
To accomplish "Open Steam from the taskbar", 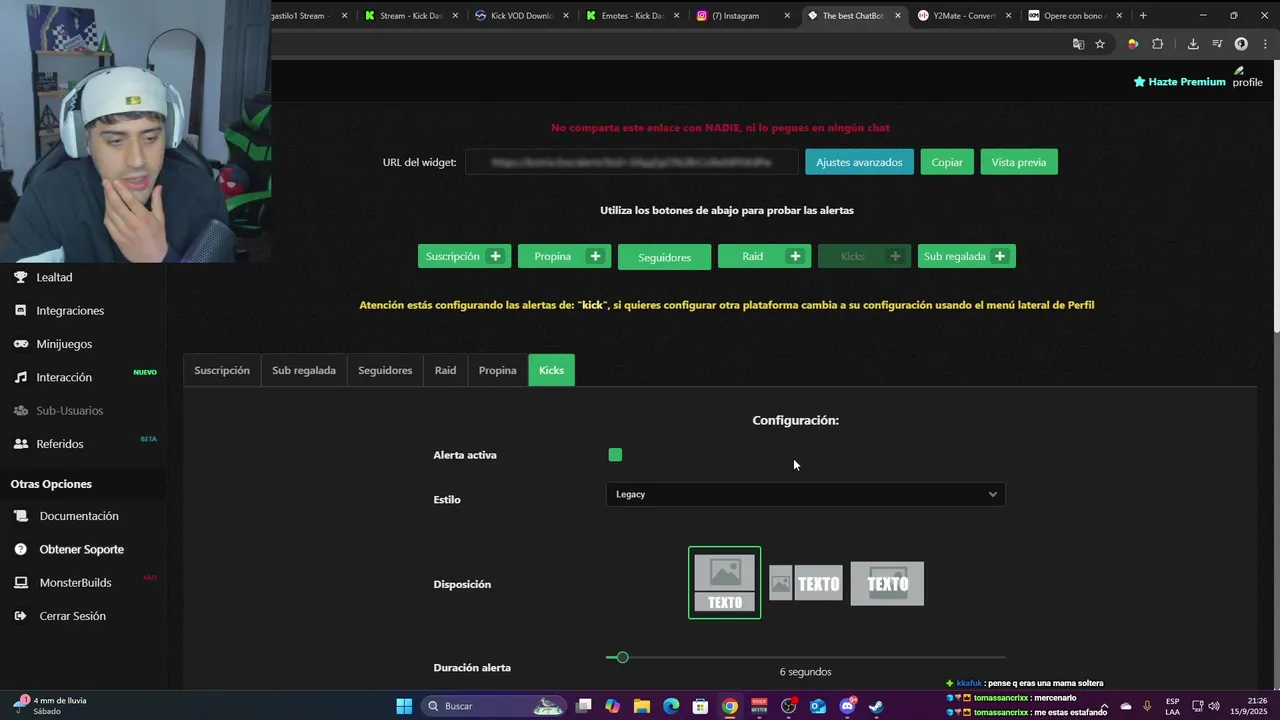I will click(x=876, y=706).
